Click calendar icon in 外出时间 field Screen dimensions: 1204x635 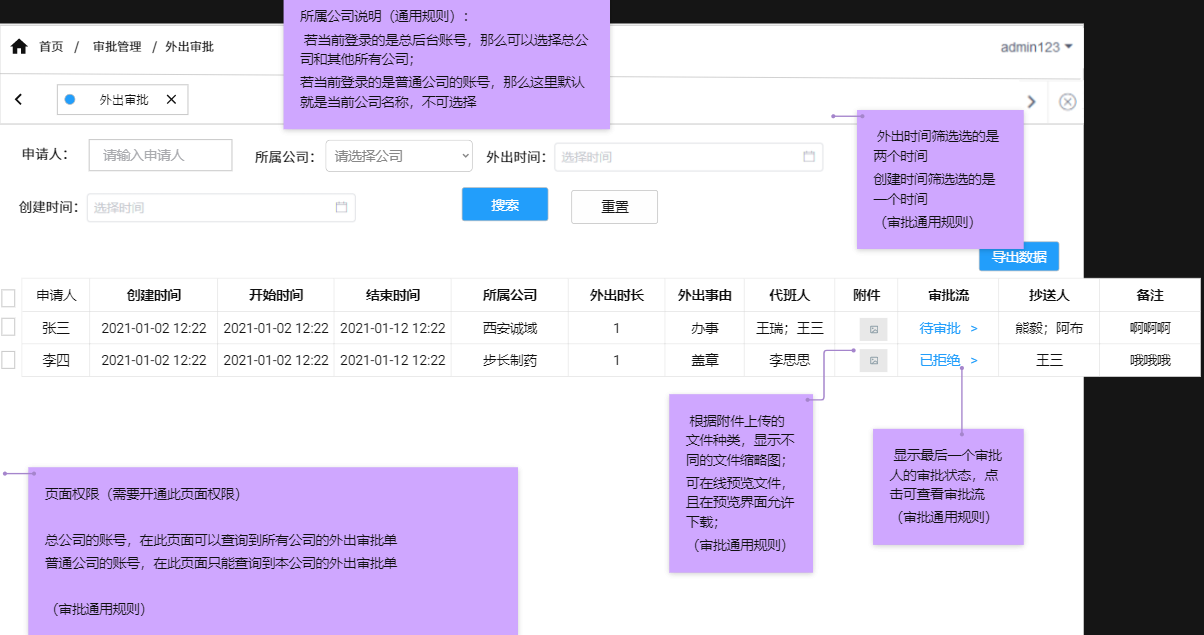(x=808, y=157)
